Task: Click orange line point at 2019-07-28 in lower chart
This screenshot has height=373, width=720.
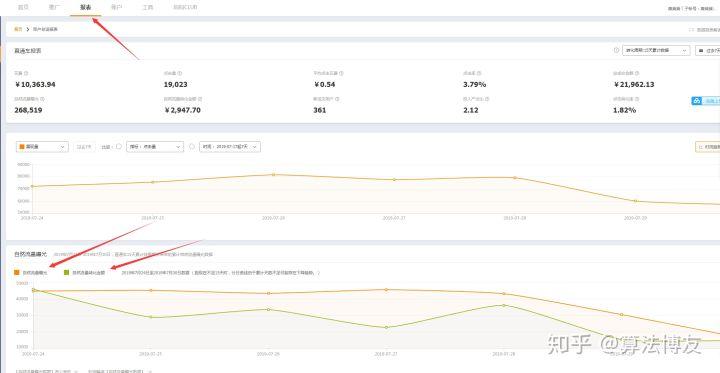Action: coord(504,294)
